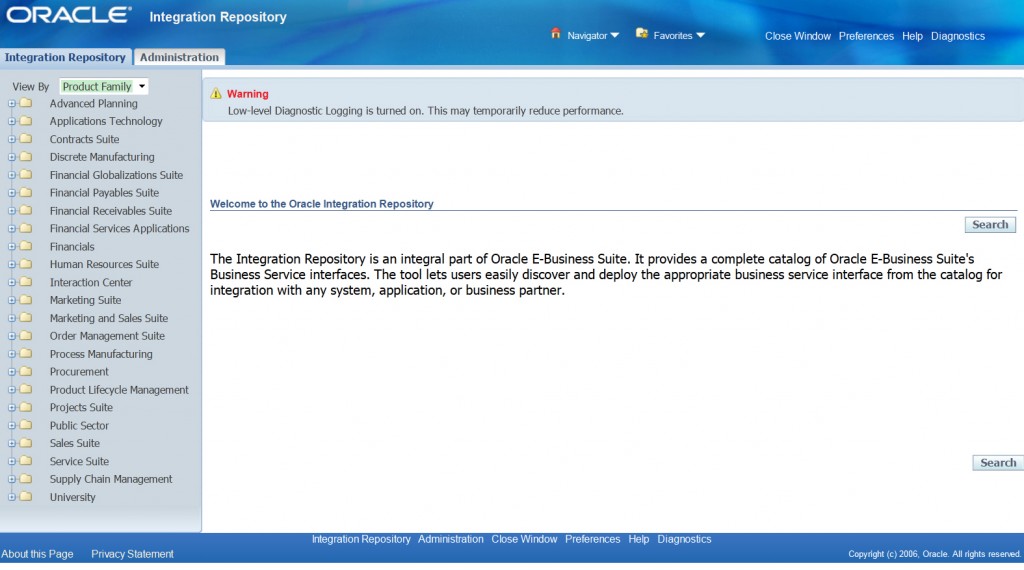Open Diagnostics from the top header
Screen dimensions: 1024x570
957,36
